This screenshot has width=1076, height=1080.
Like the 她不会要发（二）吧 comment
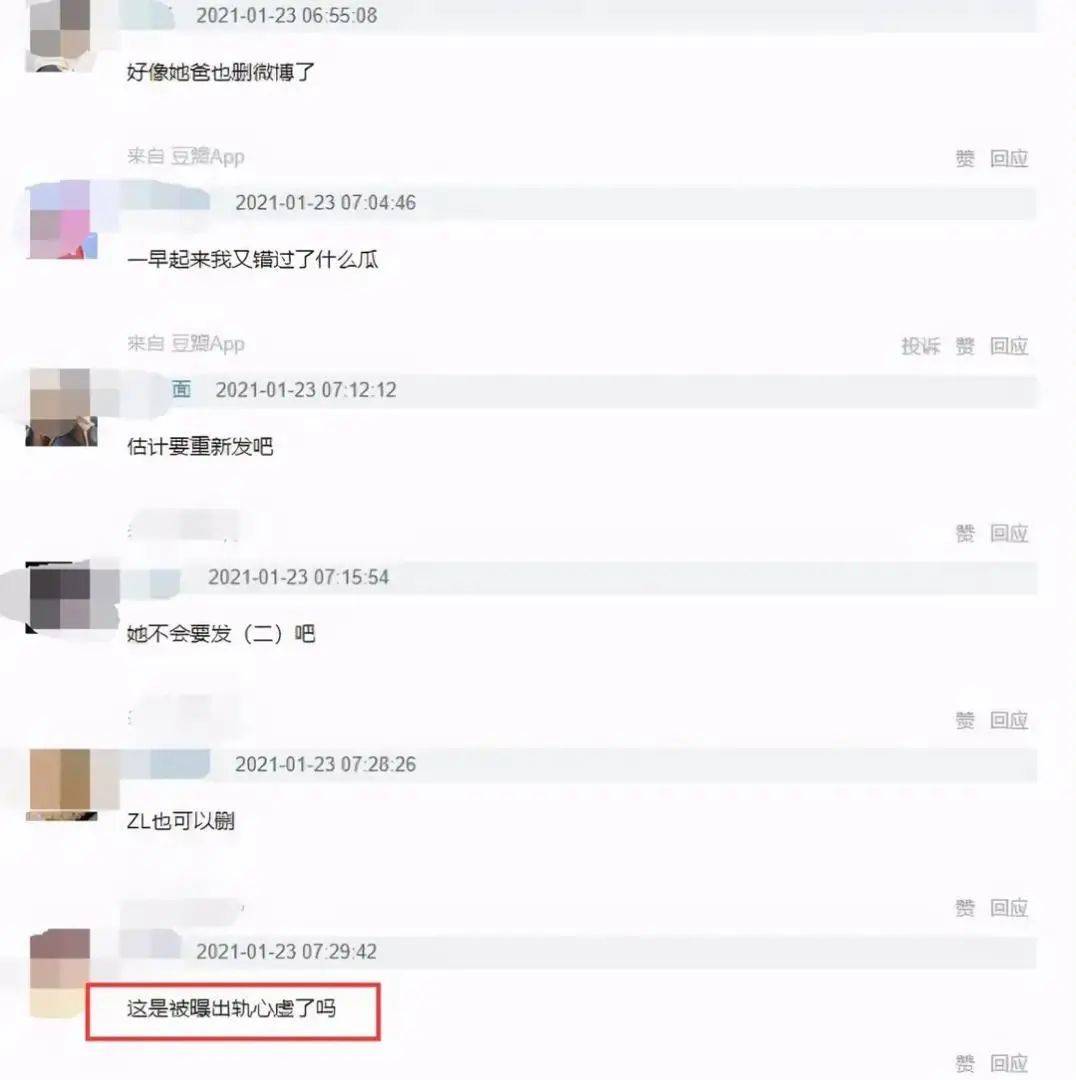(964, 720)
